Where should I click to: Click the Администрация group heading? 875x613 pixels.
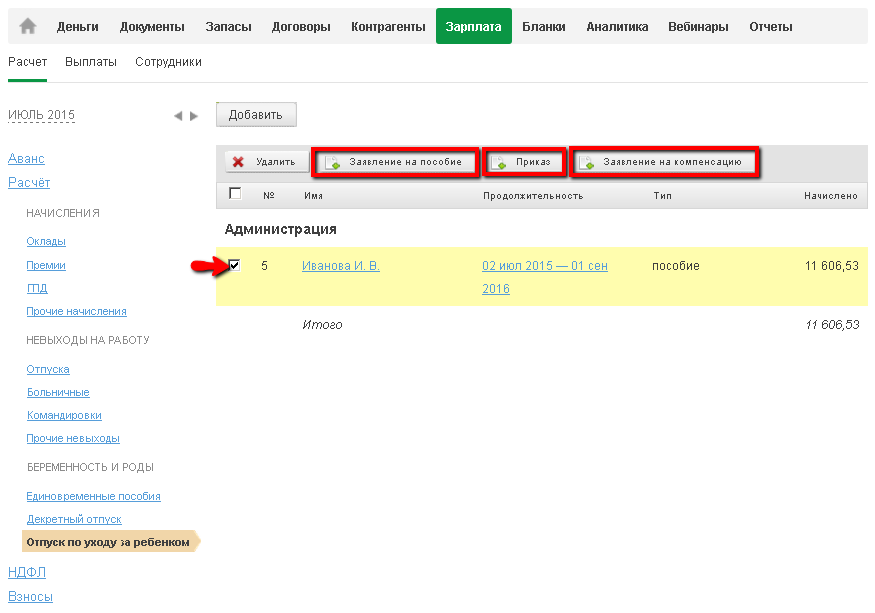(x=280, y=229)
